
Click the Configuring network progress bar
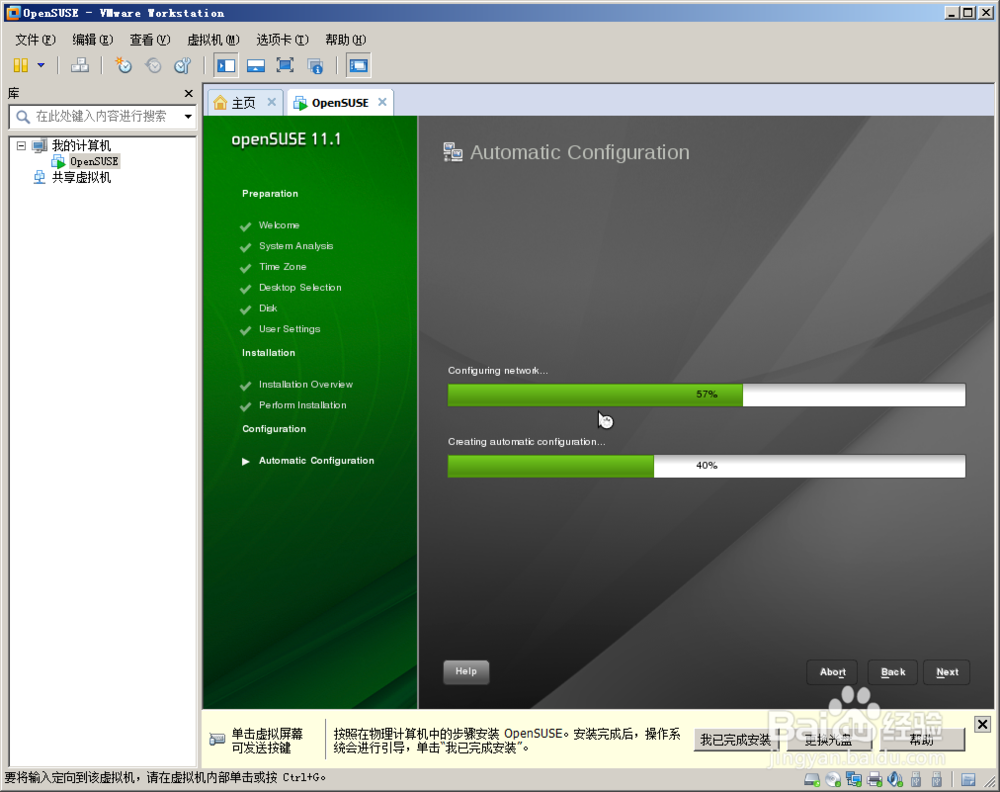point(706,395)
